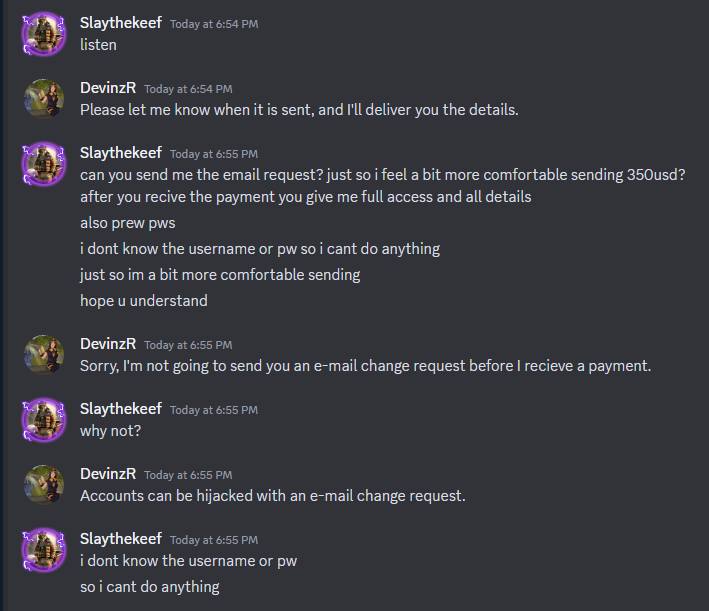Click the Slaythekeef username above "can you send me"

pyautogui.click(x=121, y=153)
